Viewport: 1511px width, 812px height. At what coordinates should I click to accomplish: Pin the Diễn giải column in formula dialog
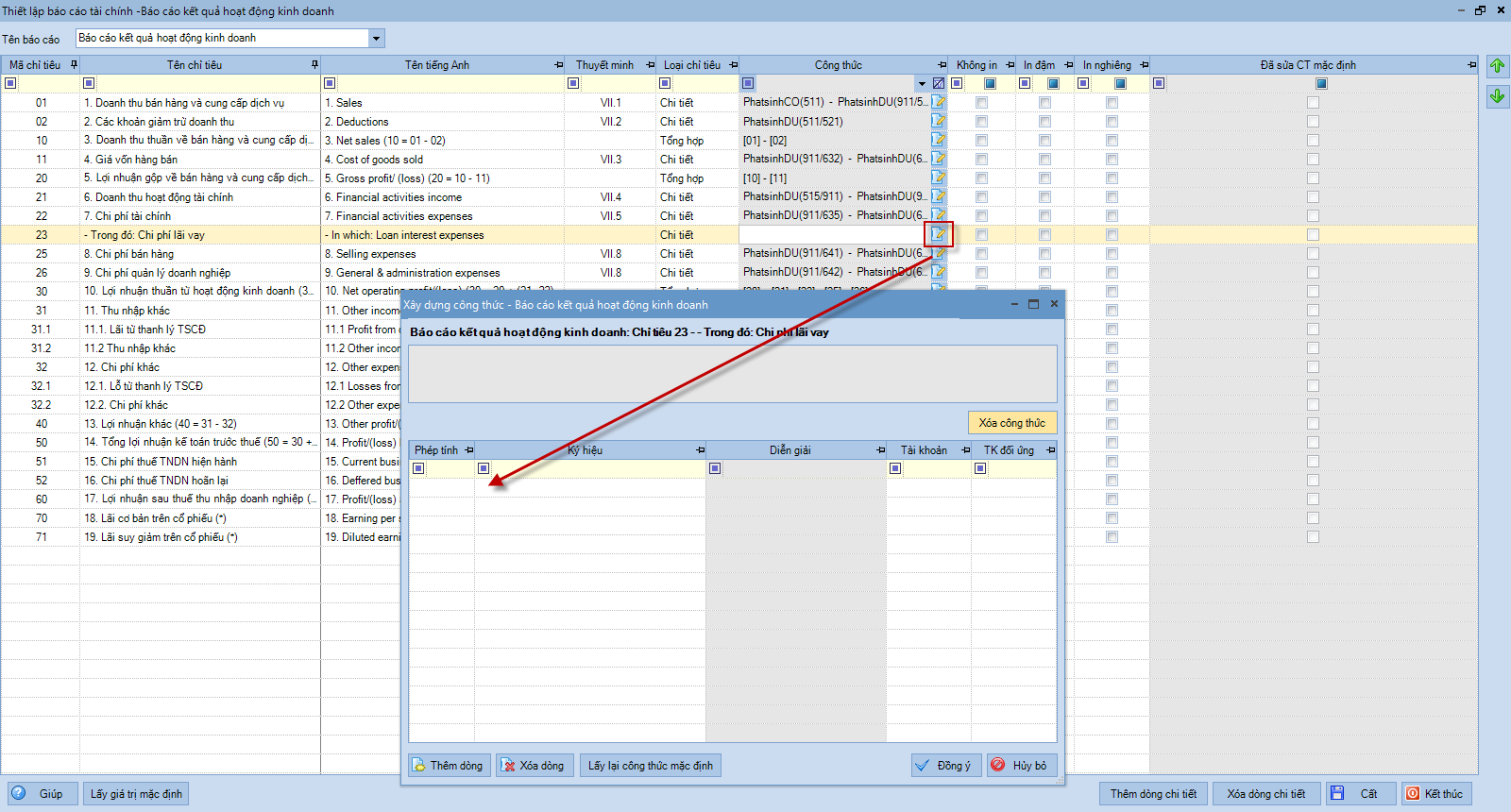(x=880, y=450)
